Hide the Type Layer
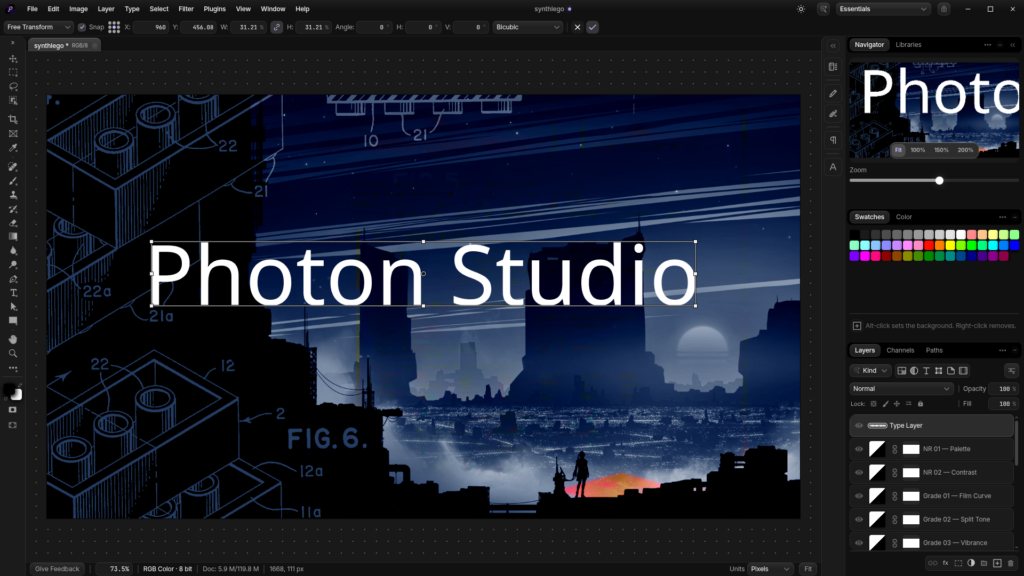Viewport: 1024px width, 576px height. click(x=859, y=426)
